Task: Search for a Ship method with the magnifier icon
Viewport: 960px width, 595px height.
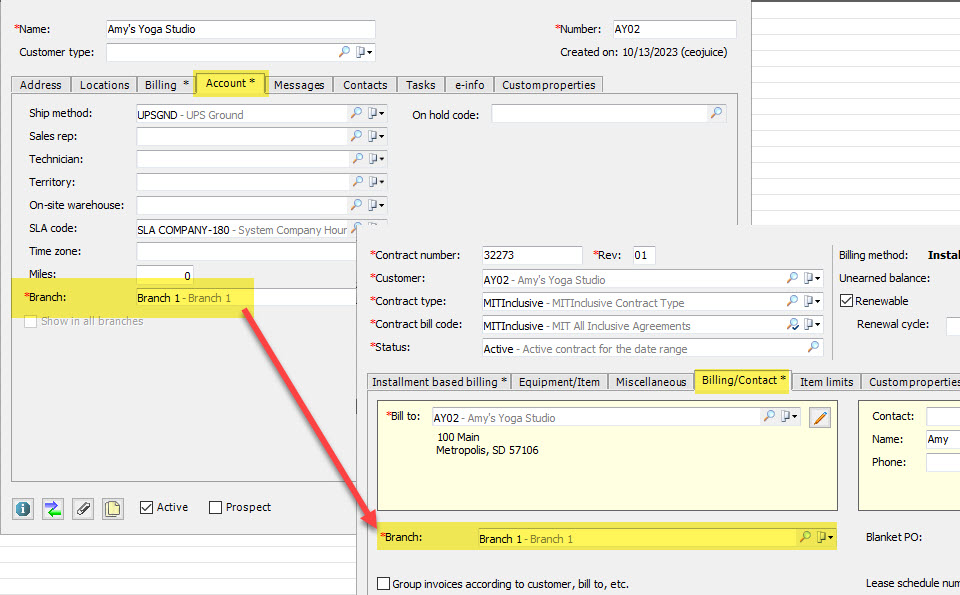Action: [356, 113]
